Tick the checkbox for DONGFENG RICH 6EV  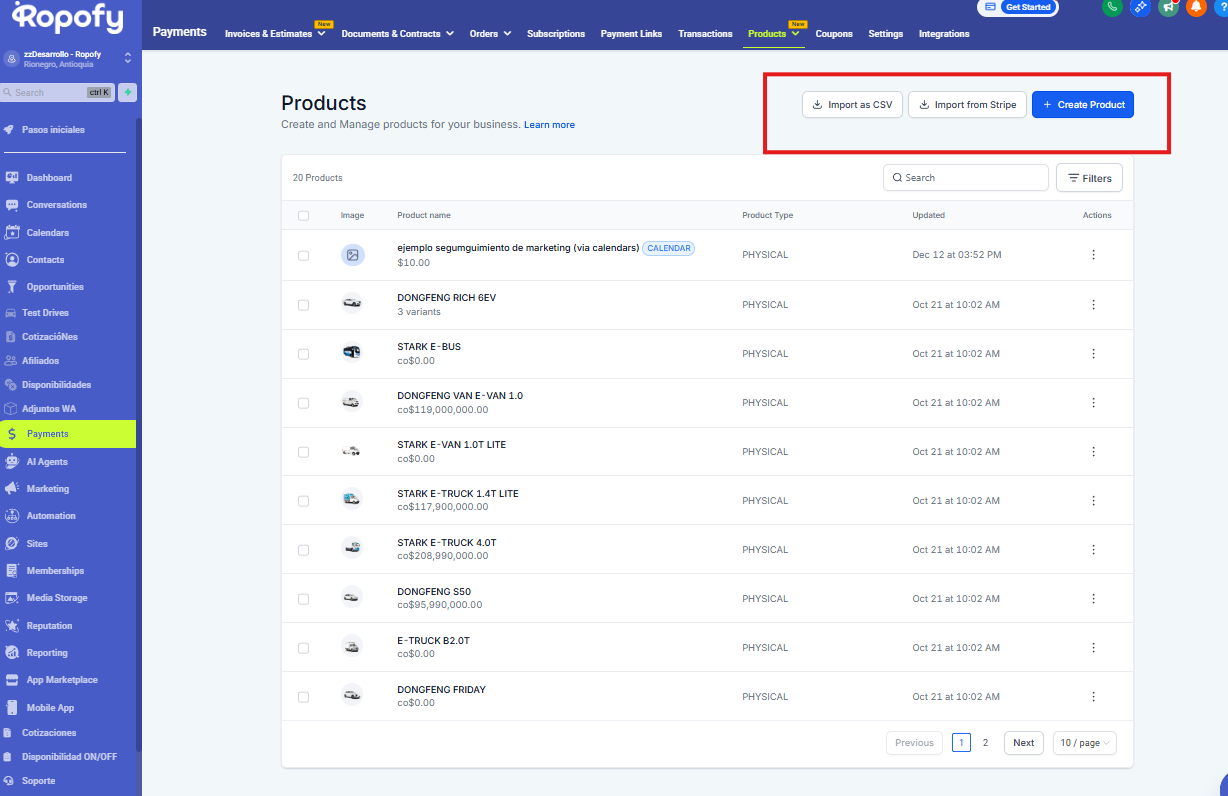[x=304, y=305]
